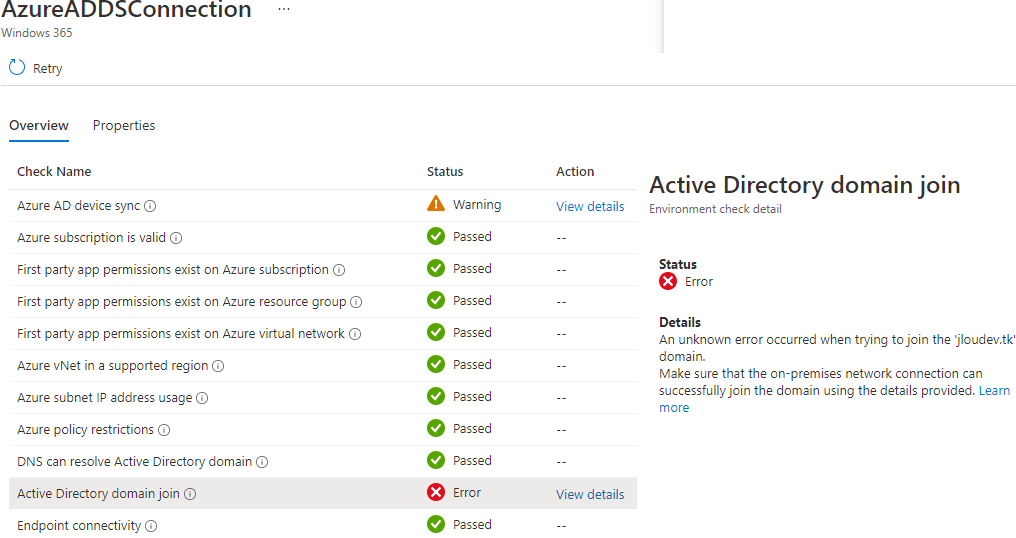Click the Check Name column header
1016x538 pixels.
(54, 171)
